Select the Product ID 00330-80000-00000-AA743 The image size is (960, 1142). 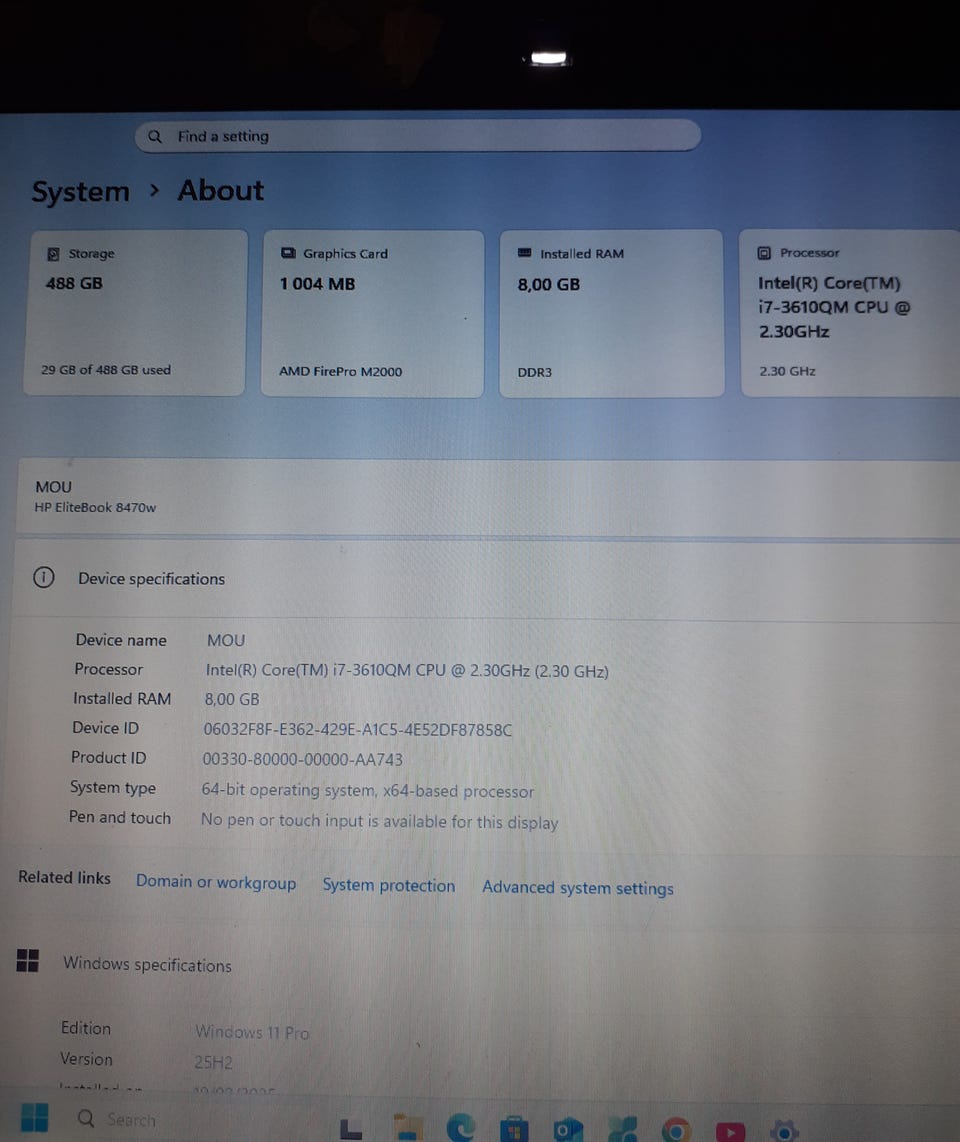pyautogui.click(x=302, y=760)
